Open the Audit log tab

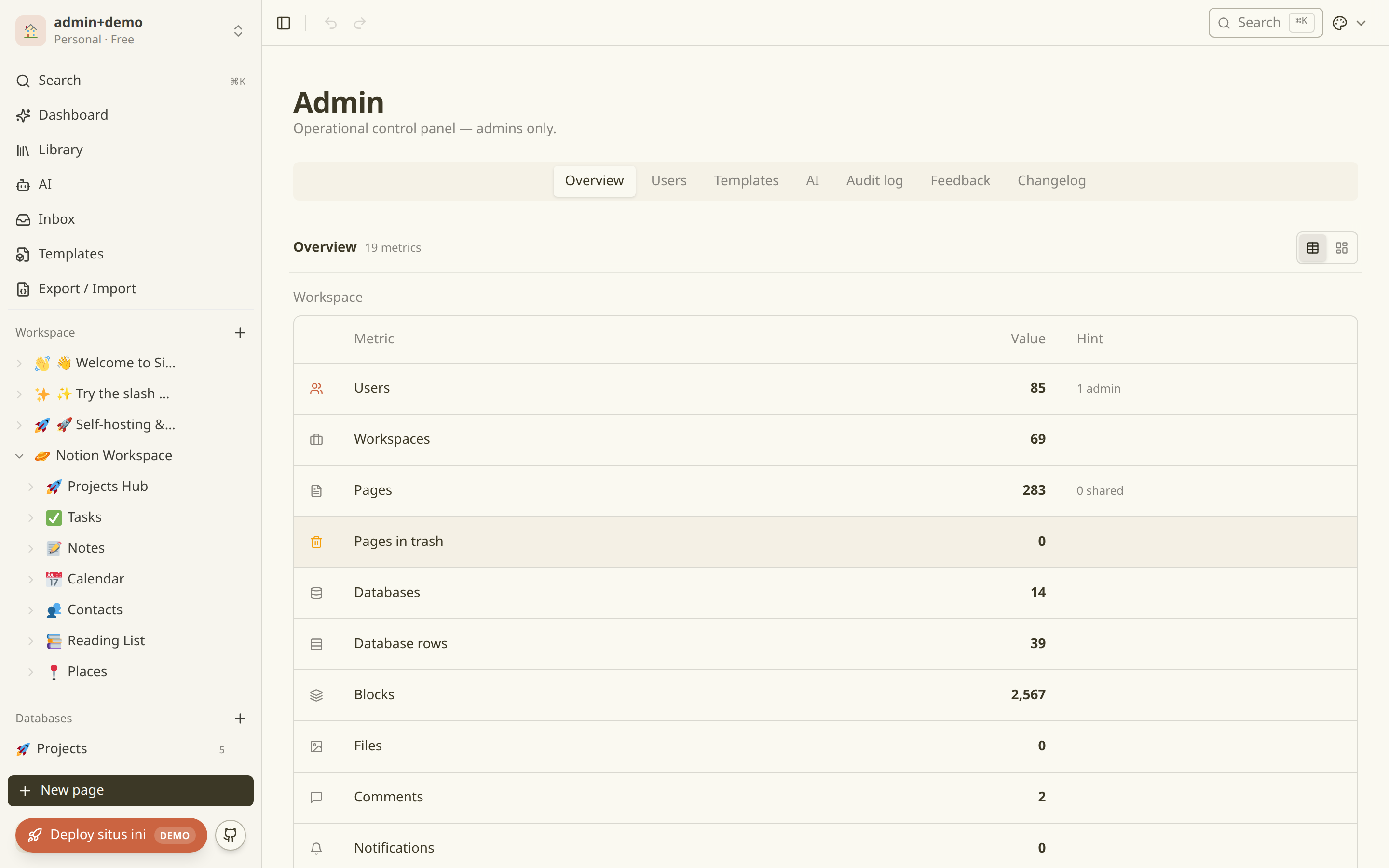click(874, 181)
